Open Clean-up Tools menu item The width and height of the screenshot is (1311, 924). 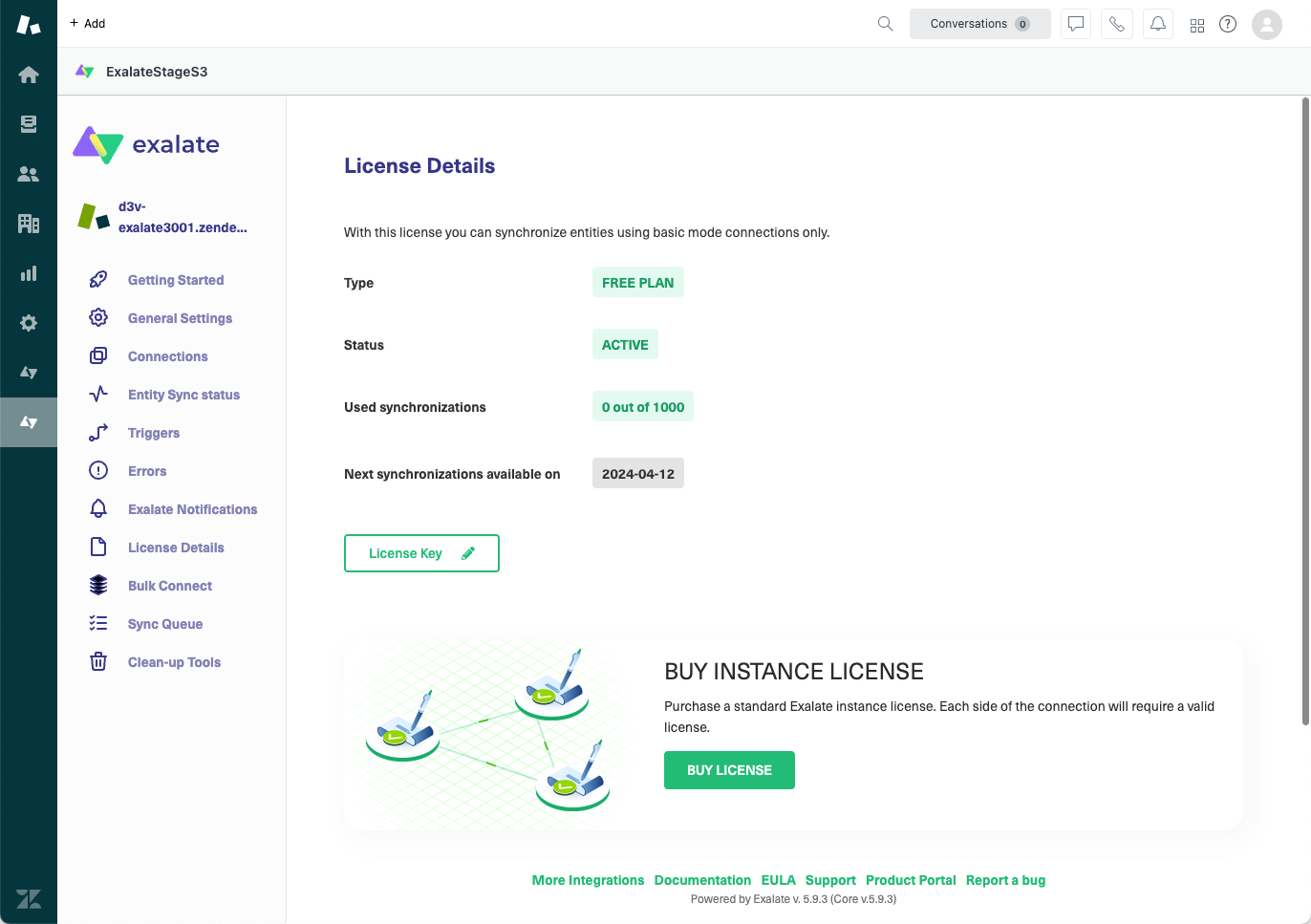(174, 662)
